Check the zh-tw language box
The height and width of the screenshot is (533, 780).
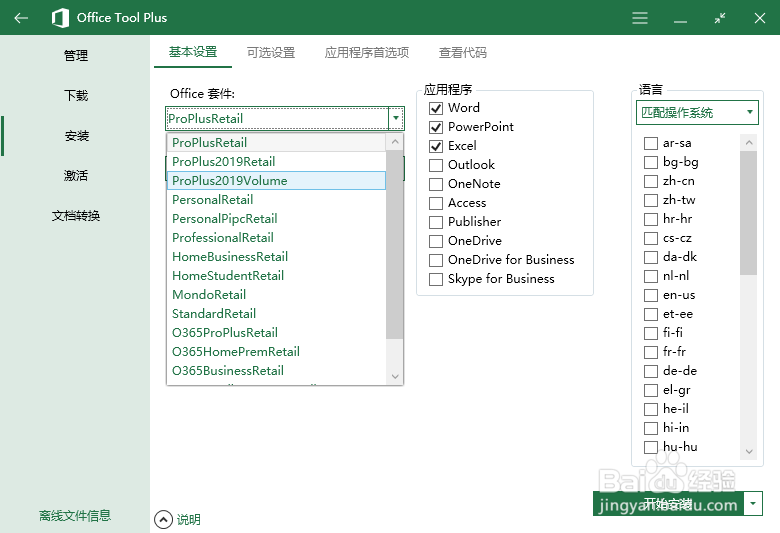tap(651, 200)
